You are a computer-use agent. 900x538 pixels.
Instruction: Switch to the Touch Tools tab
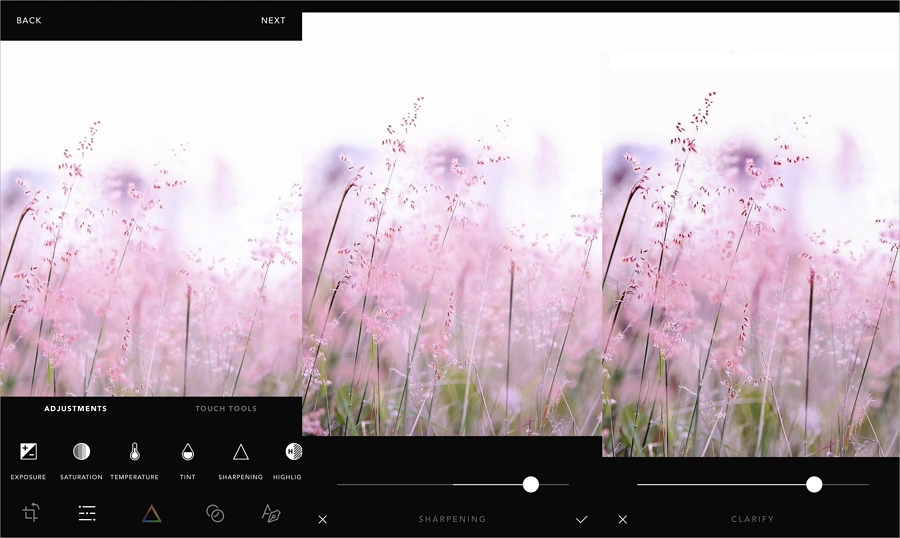pos(226,408)
